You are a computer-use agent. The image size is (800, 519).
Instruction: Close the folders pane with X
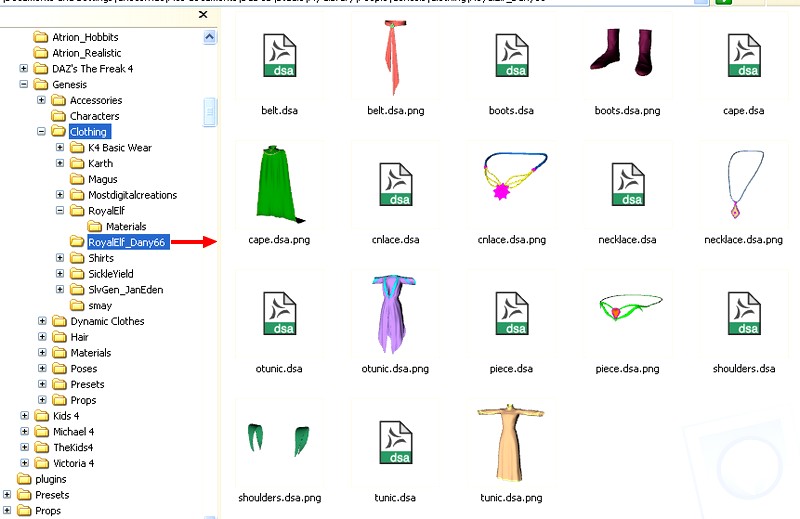[x=203, y=14]
